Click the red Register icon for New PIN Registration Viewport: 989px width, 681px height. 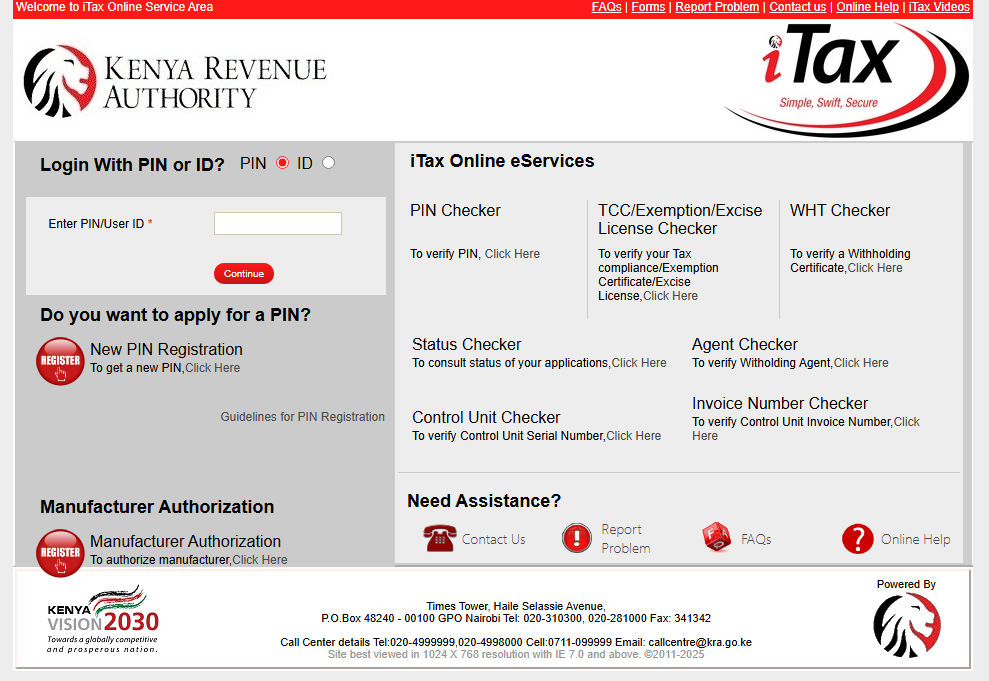coord(60,361)
